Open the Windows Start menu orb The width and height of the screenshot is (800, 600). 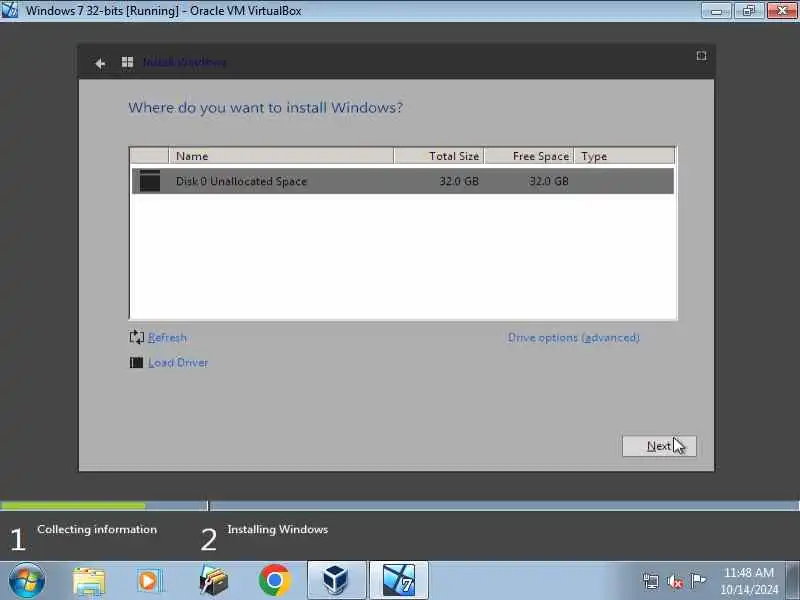[x=27, y=581]
